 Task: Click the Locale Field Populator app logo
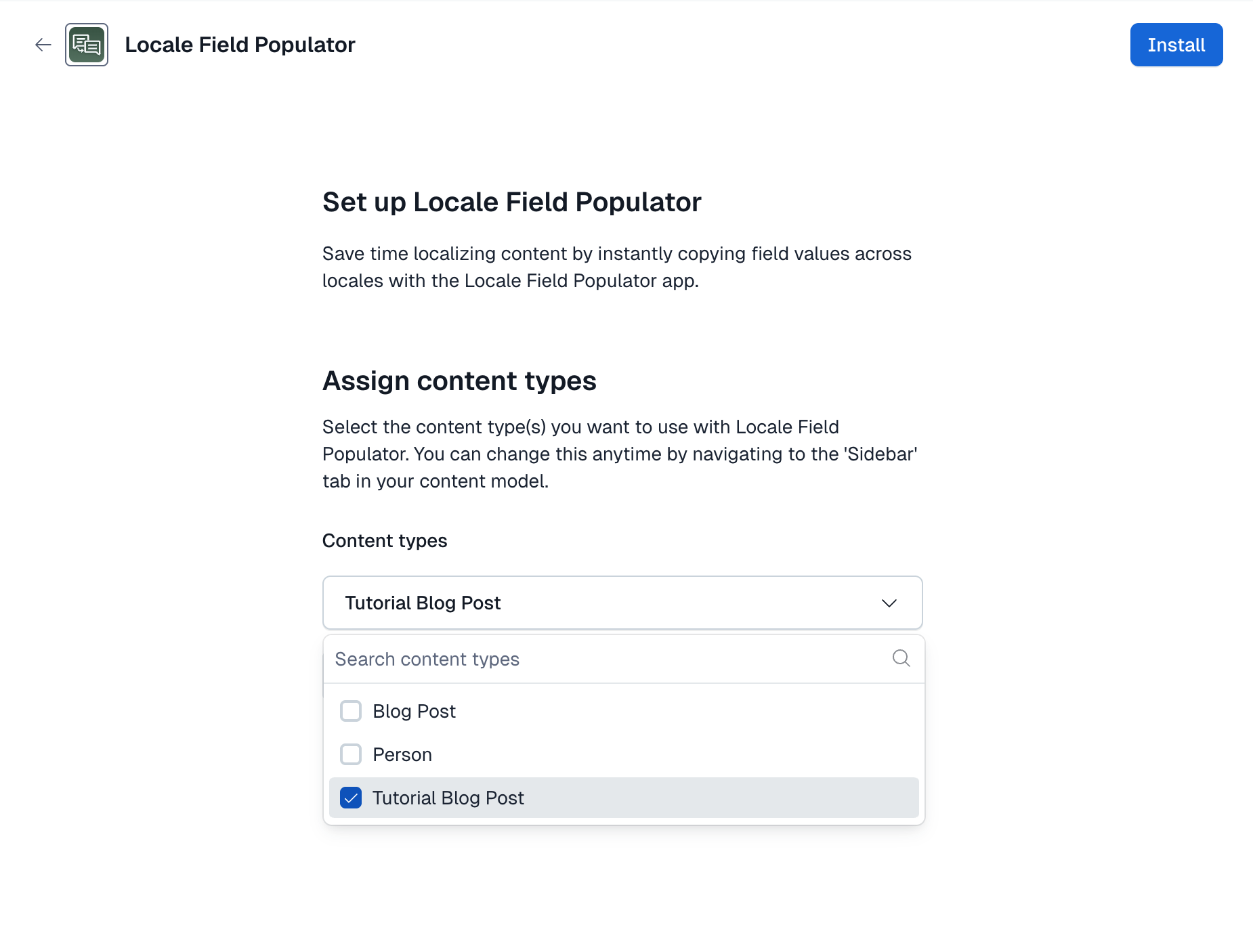(x=87, y=45)
